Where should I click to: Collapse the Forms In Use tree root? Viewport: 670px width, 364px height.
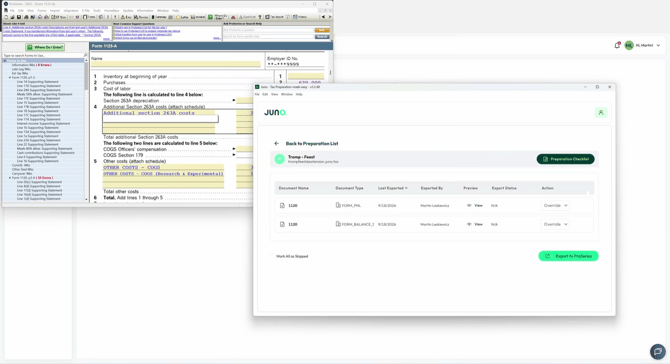point(5,61)
